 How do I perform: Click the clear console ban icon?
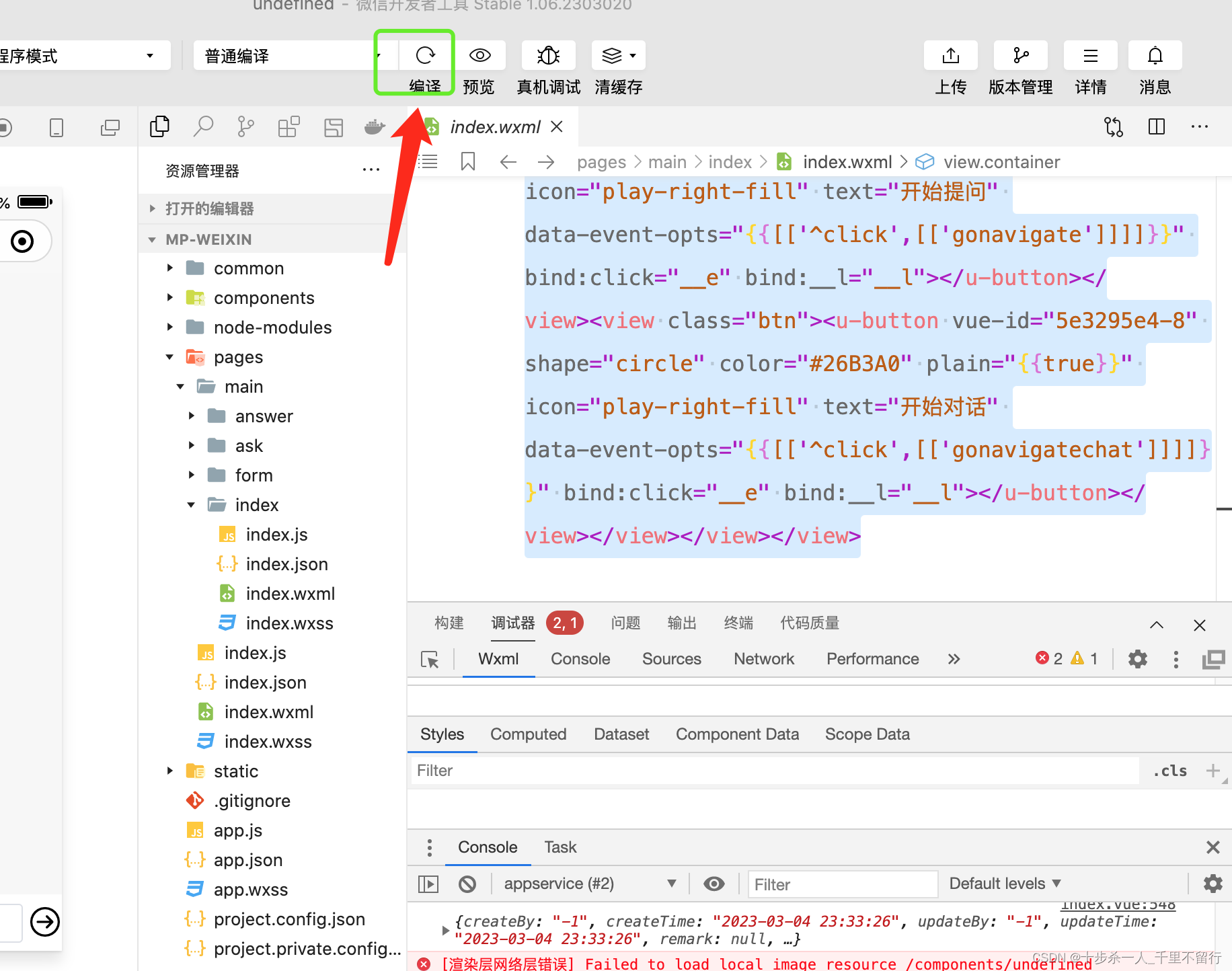(x=467, y=884)
